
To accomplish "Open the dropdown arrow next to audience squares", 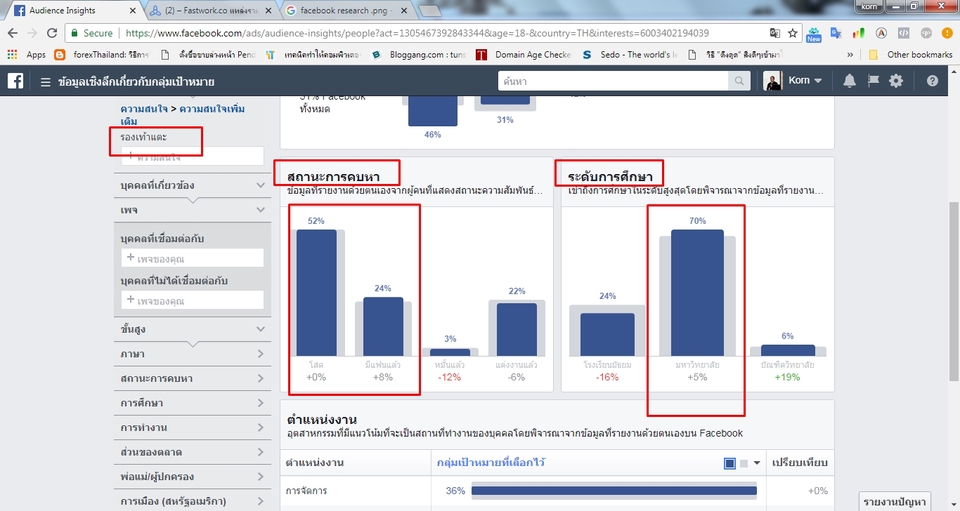I will (757, 463).
